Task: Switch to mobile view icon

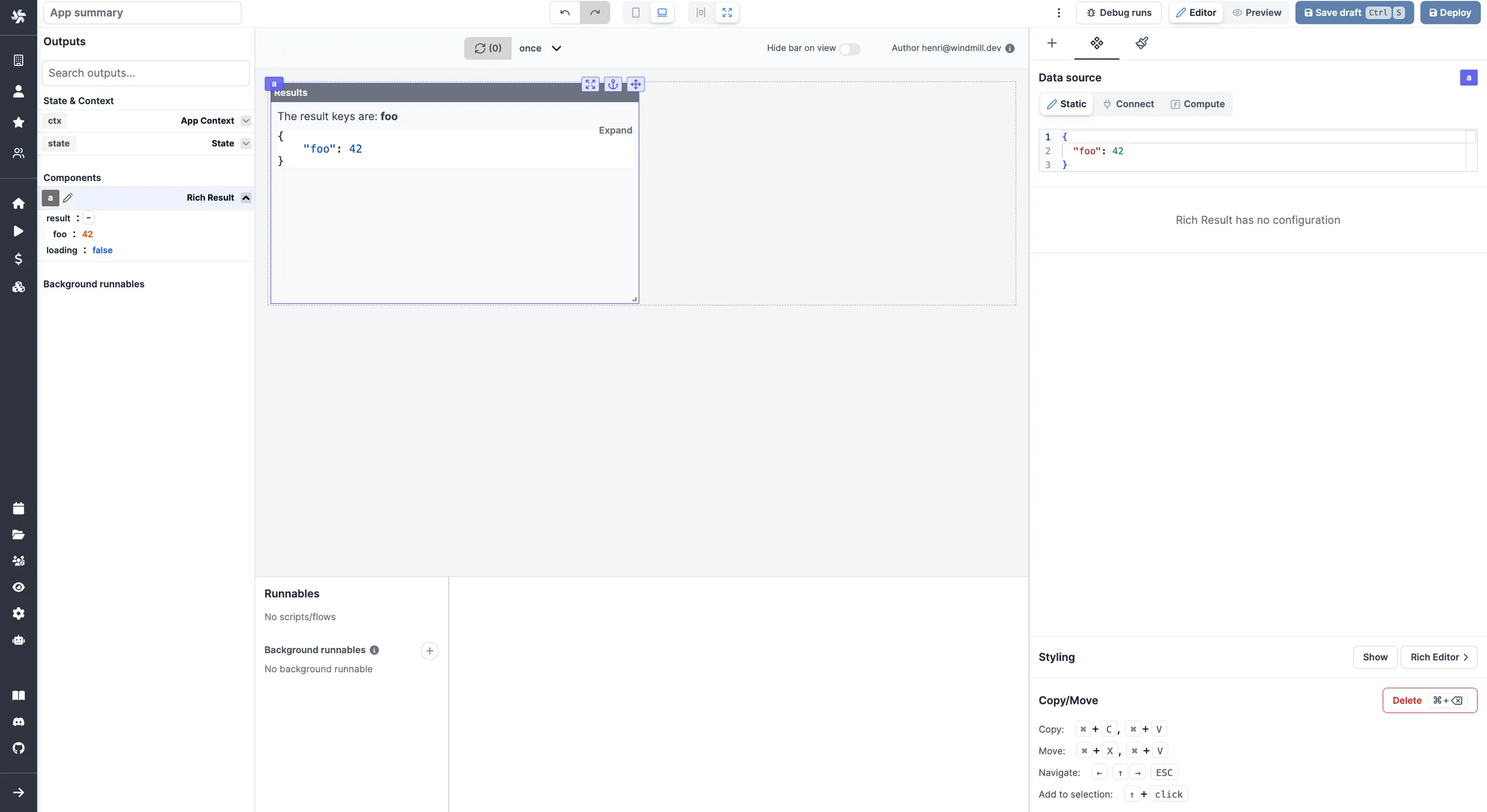Action: pyautogui.click(x=635, y=12)
